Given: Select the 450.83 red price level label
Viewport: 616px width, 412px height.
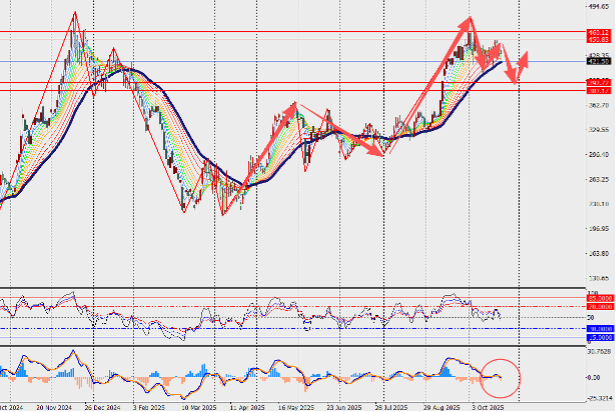Looking at the screenshot, I should (x=599, y=39).
